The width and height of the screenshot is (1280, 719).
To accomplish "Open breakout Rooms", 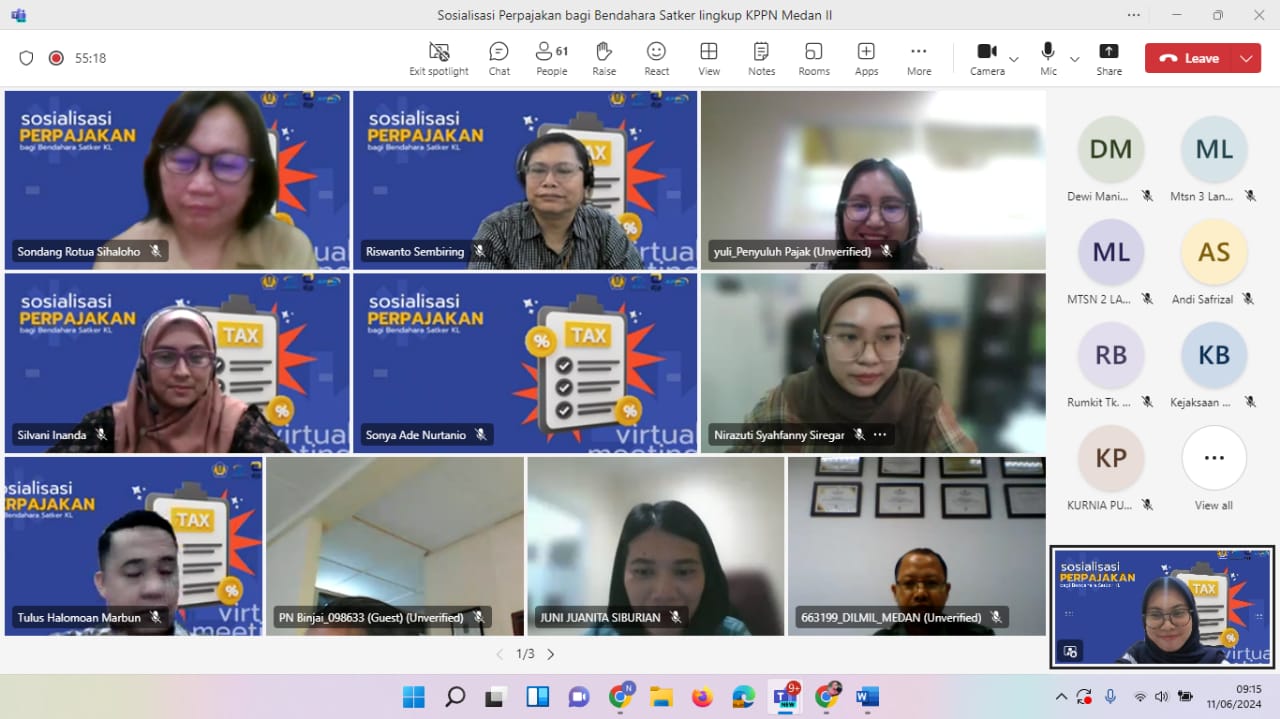I will click(x=814, y=58).
